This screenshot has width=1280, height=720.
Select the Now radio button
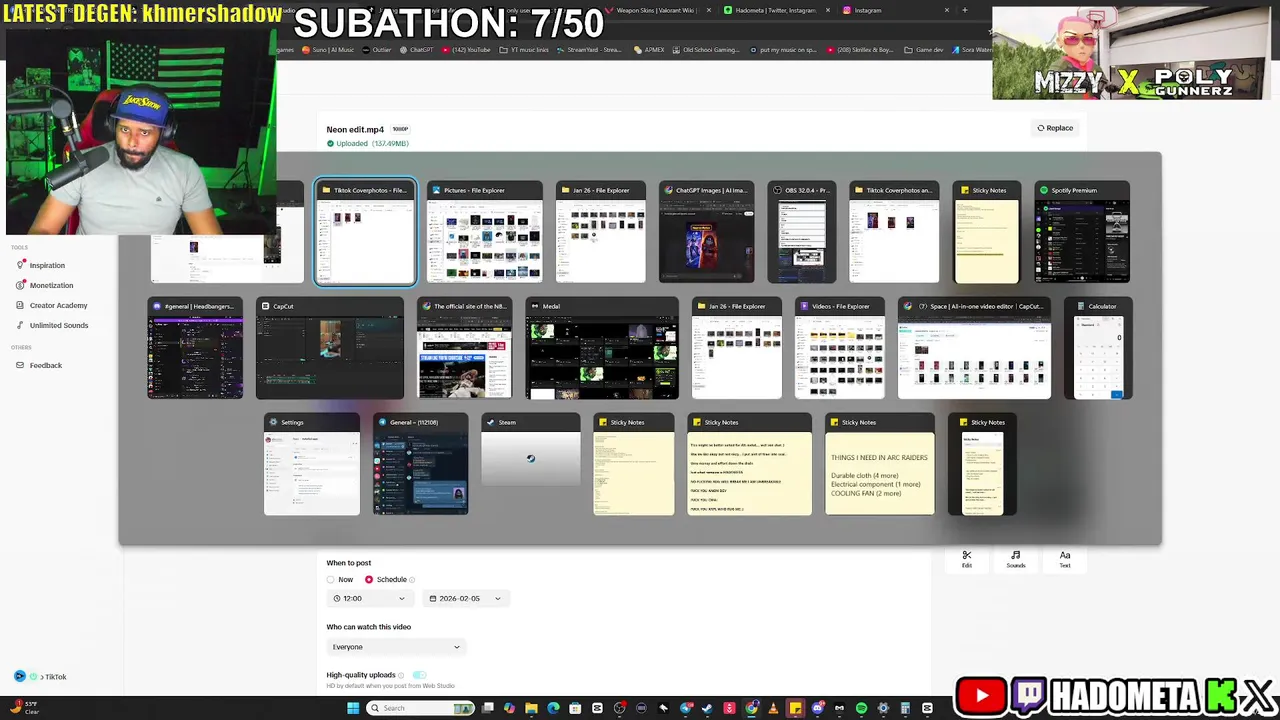click(331, 579)
